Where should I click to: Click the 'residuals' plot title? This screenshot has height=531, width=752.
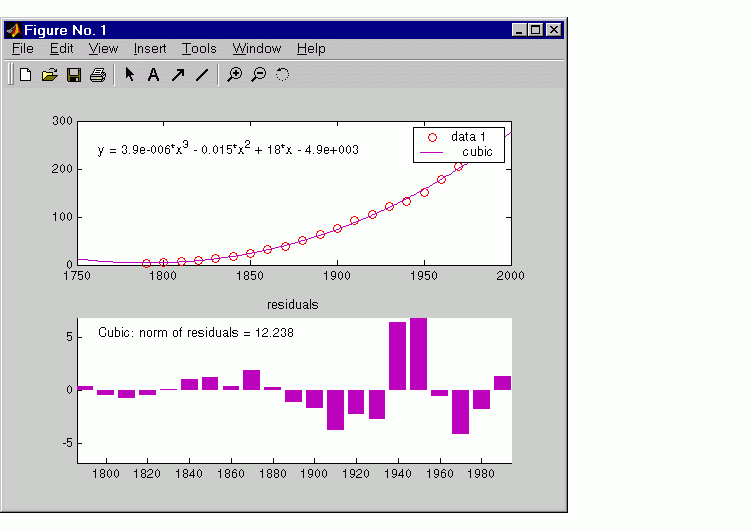pyautogui.click(x=293, y=305)
